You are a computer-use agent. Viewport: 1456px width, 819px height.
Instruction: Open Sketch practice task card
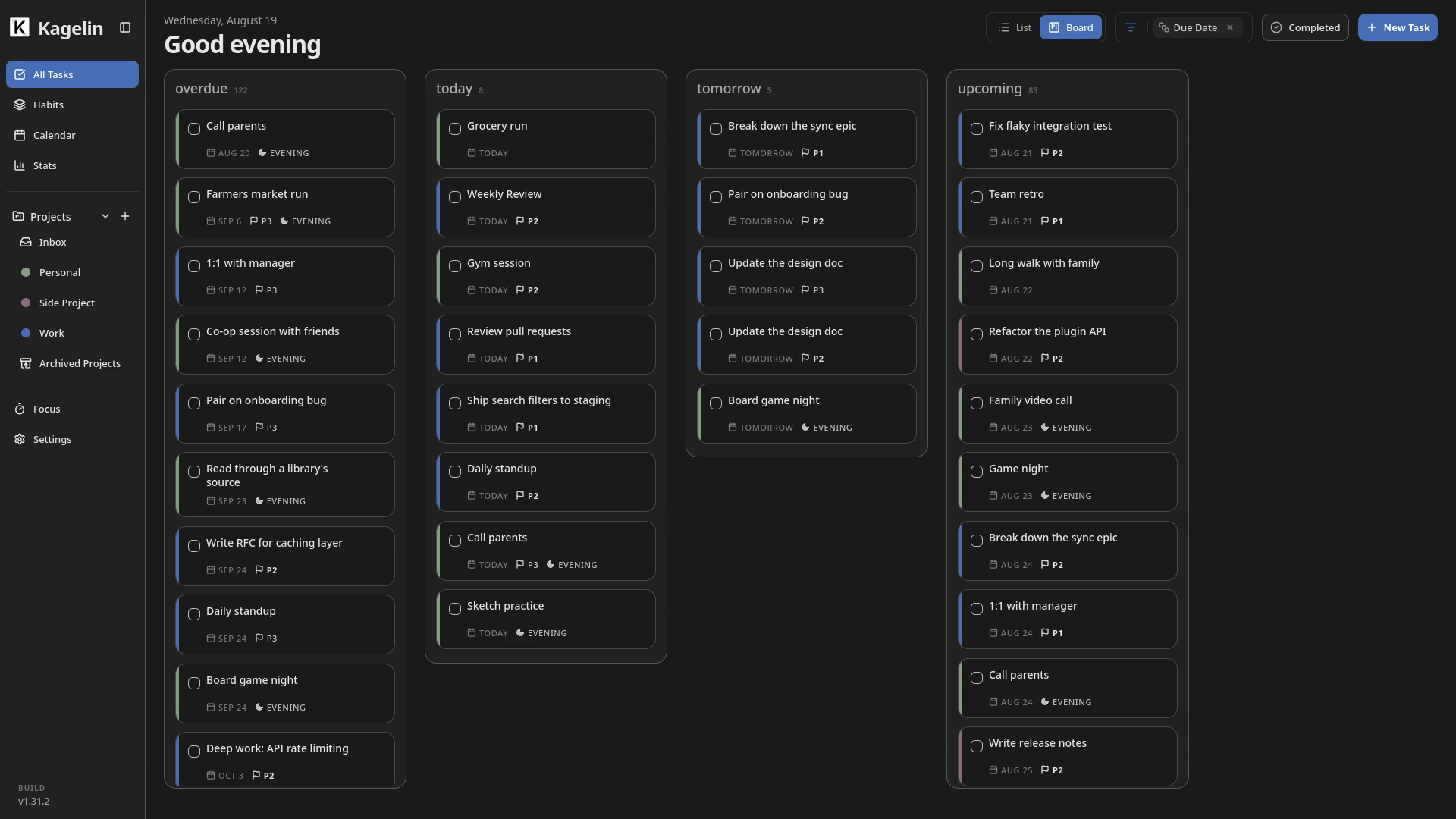coord(546,620)
